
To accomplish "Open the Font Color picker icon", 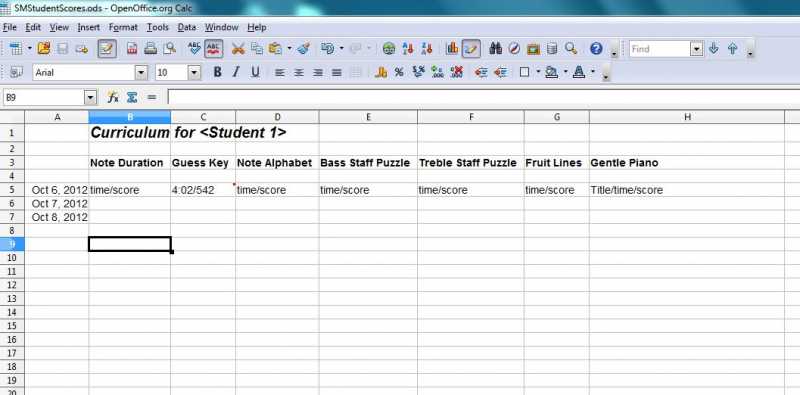I will [x=579, y=72].
